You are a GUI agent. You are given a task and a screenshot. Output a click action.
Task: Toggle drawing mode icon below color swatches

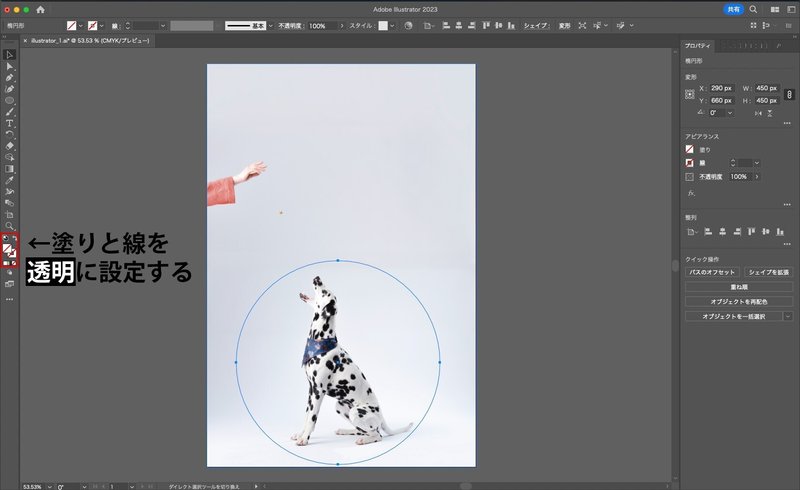9,273
